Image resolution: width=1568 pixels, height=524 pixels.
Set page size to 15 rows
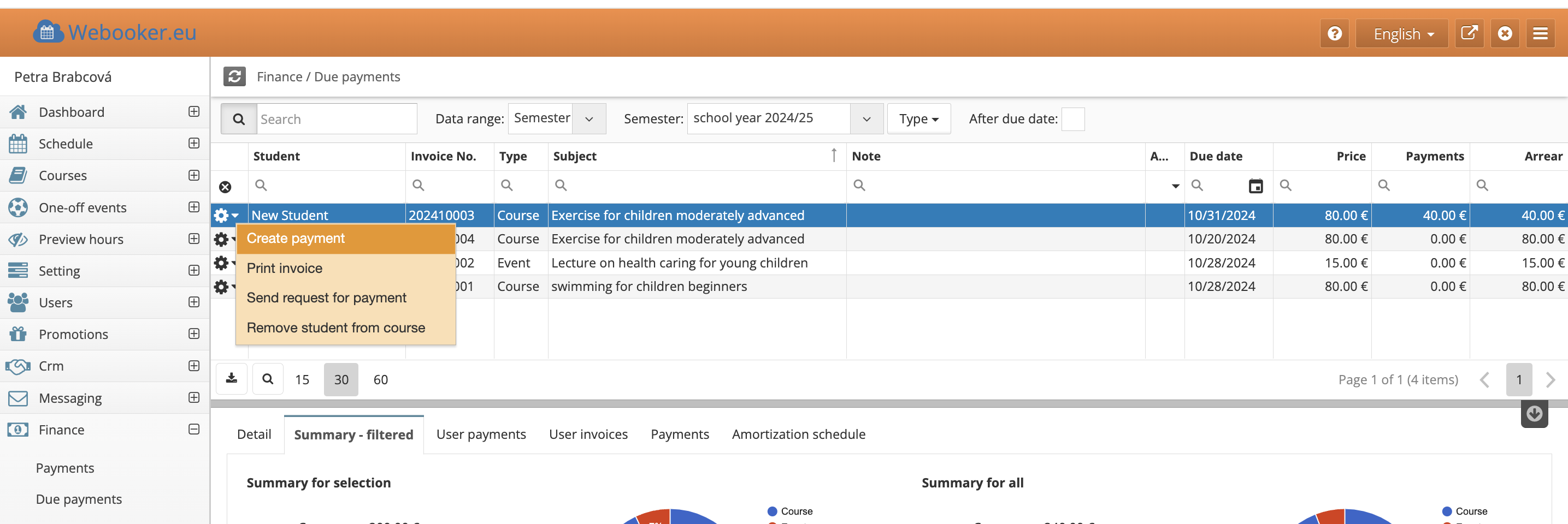click(x=302, y=379)
